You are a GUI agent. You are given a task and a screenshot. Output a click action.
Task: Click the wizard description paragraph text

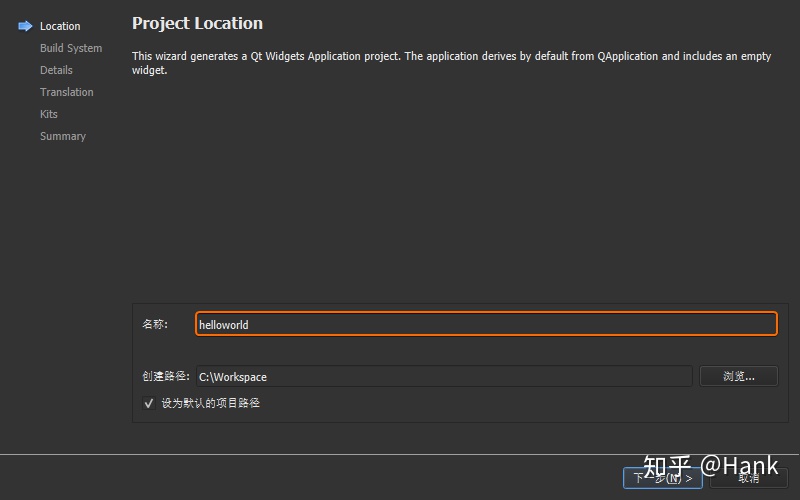click(452, 63)
